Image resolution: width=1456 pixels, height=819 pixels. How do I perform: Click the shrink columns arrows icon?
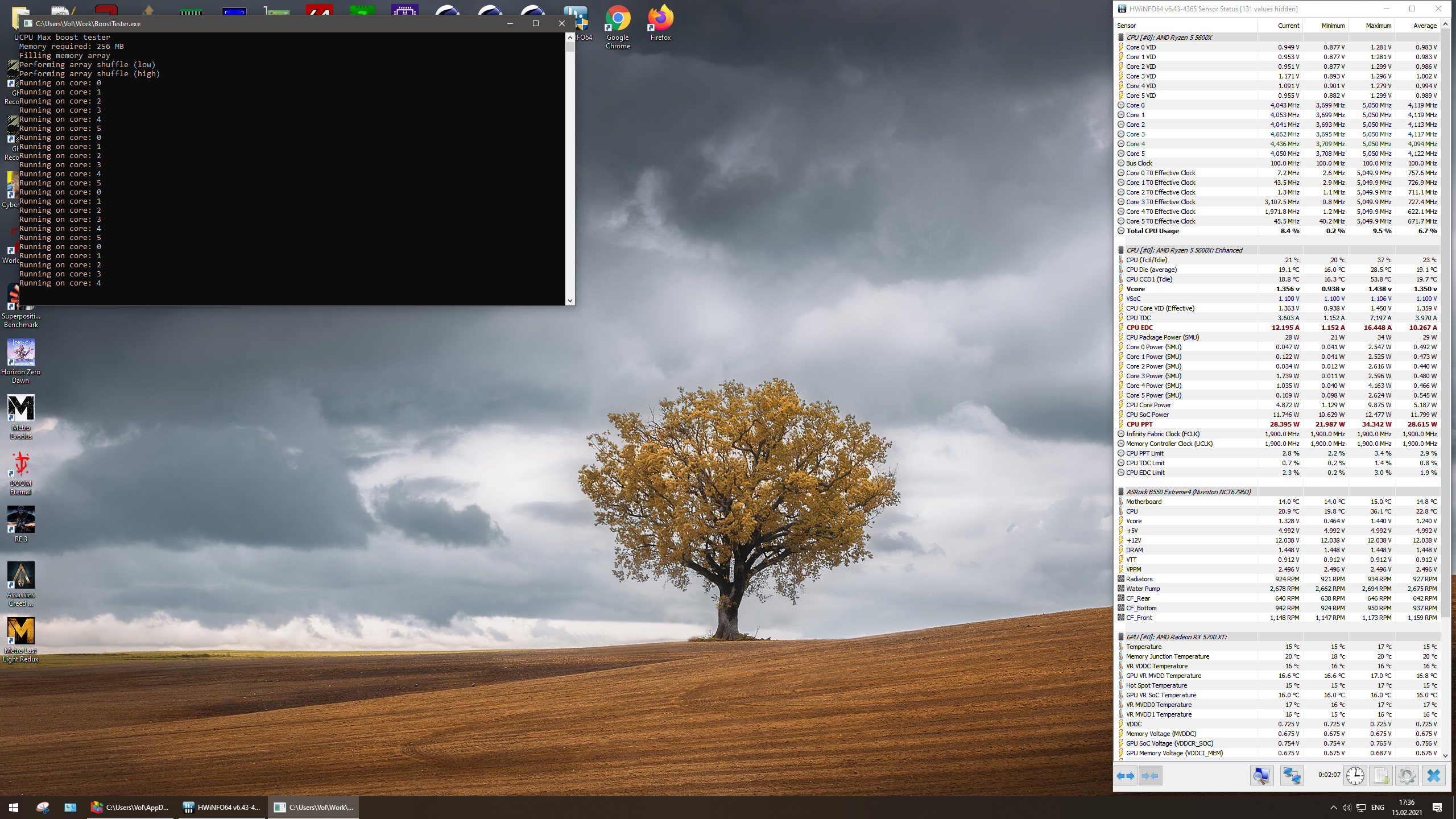(1150, 776)
